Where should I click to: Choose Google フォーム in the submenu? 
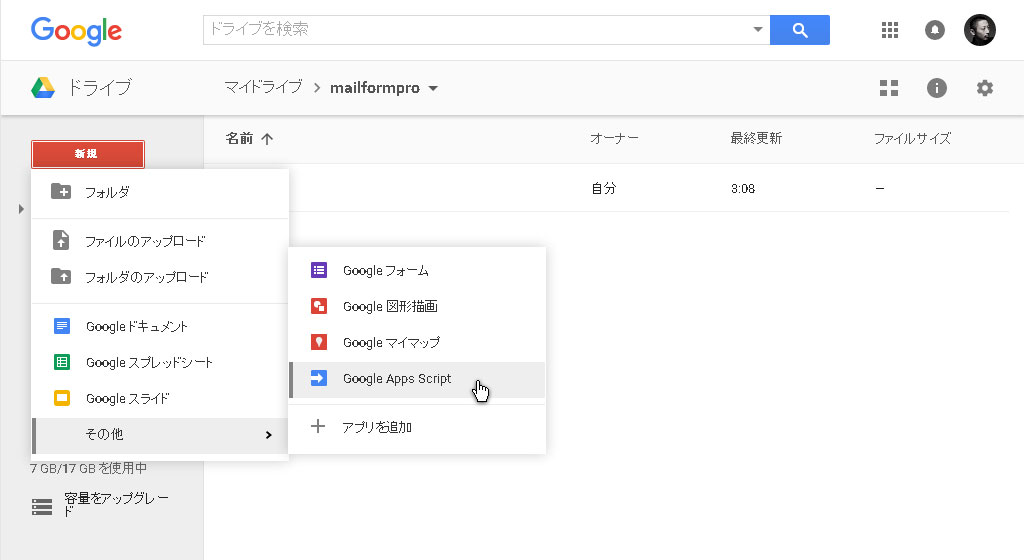pyautogui.click(x=385, y=270)
